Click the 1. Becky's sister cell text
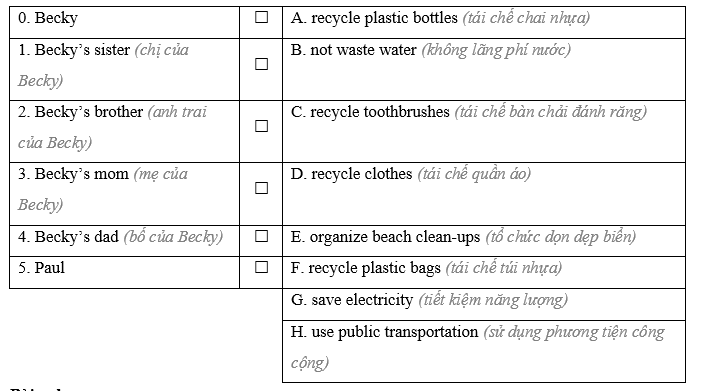Screen dimensions: 711x391 coord(103,65)
